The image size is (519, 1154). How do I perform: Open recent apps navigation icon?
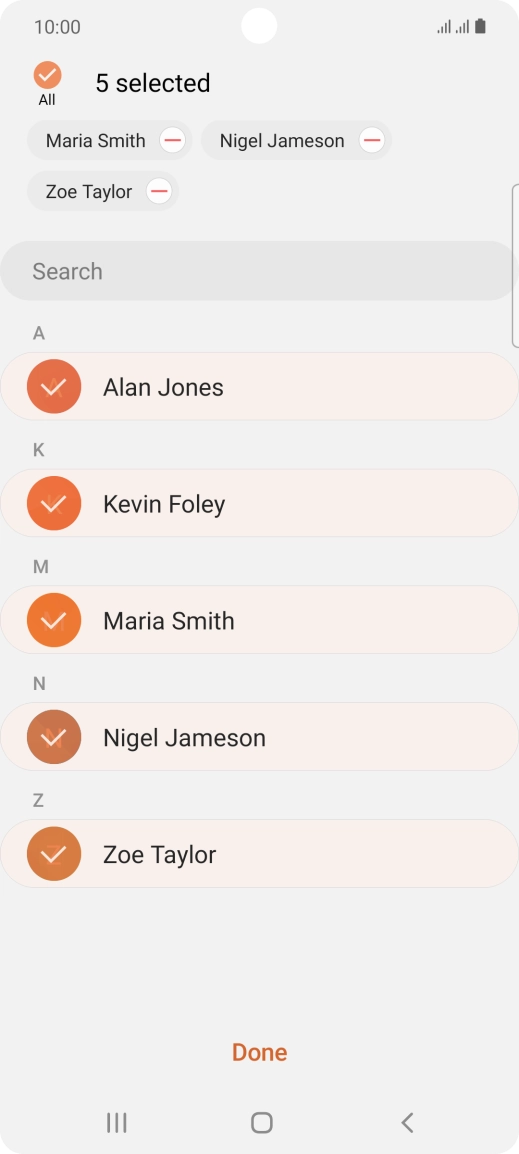pyautogui.click(x=116, y=1122)
